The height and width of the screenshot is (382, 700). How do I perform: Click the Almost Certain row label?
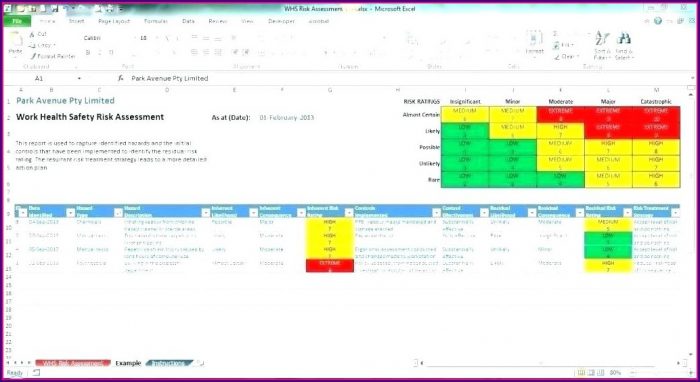click(x=421, y=115)
